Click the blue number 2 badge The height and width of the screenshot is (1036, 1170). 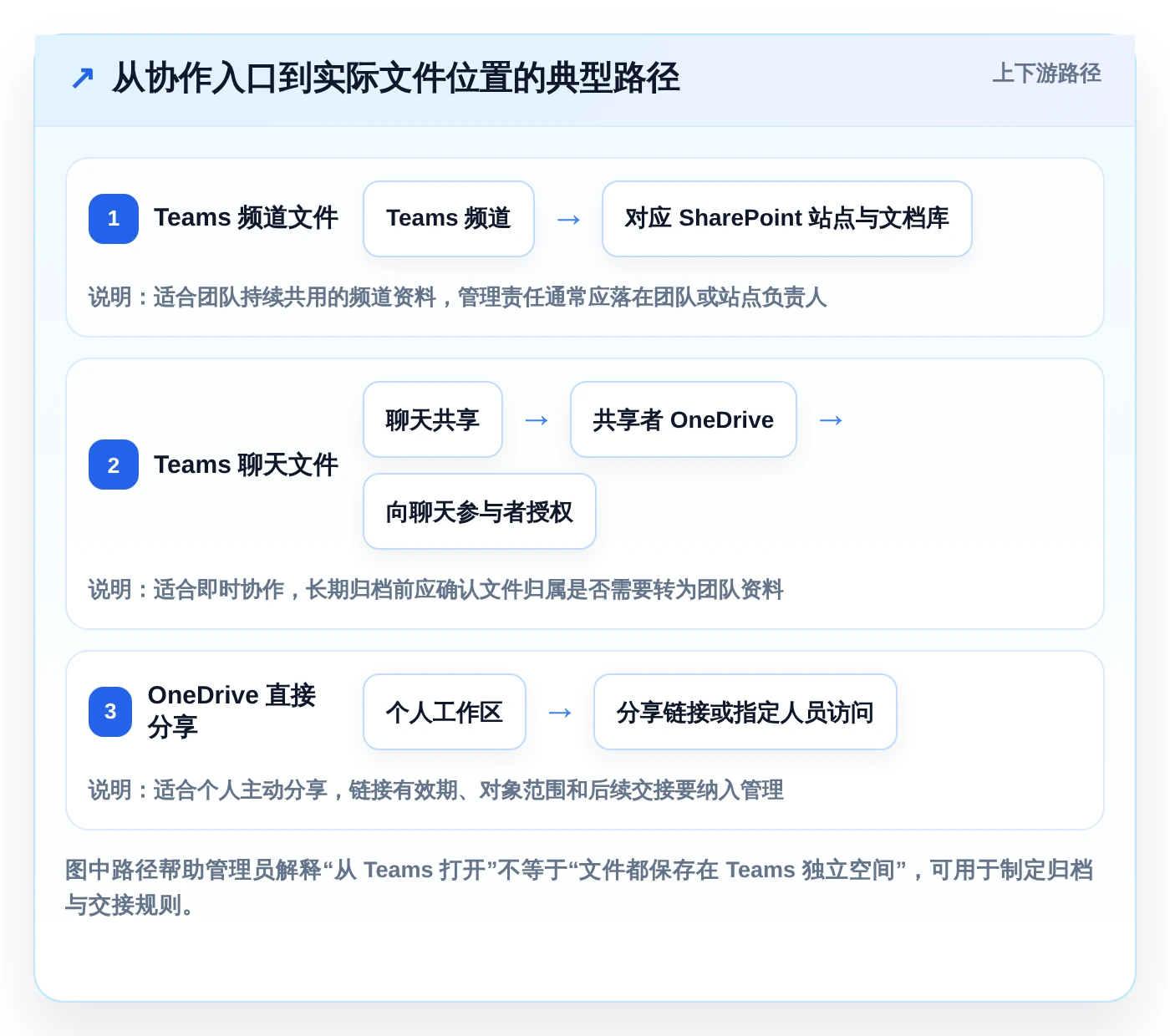(114, 465)
